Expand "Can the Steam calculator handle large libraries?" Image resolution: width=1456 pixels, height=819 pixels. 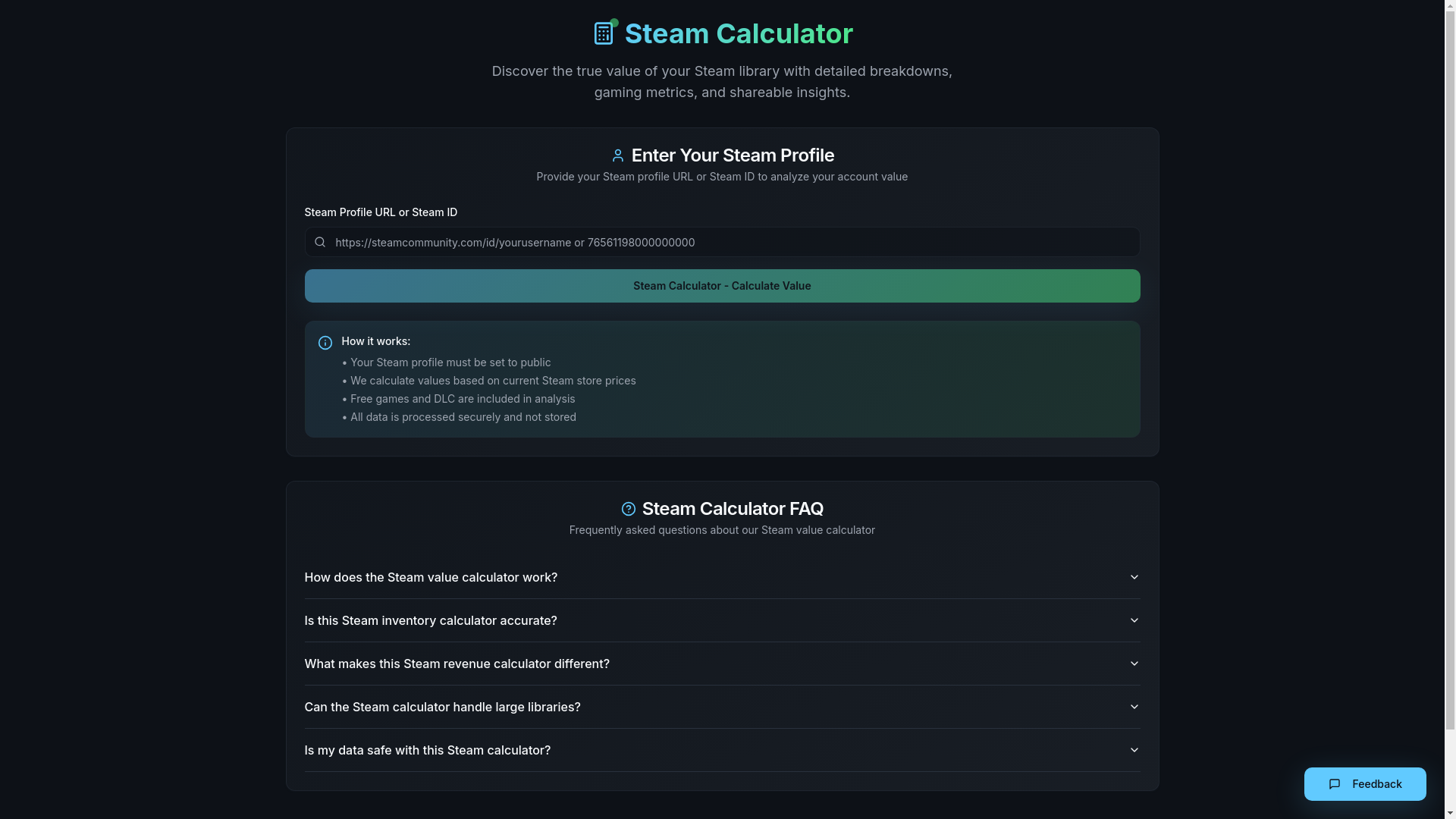click(722, 707)
